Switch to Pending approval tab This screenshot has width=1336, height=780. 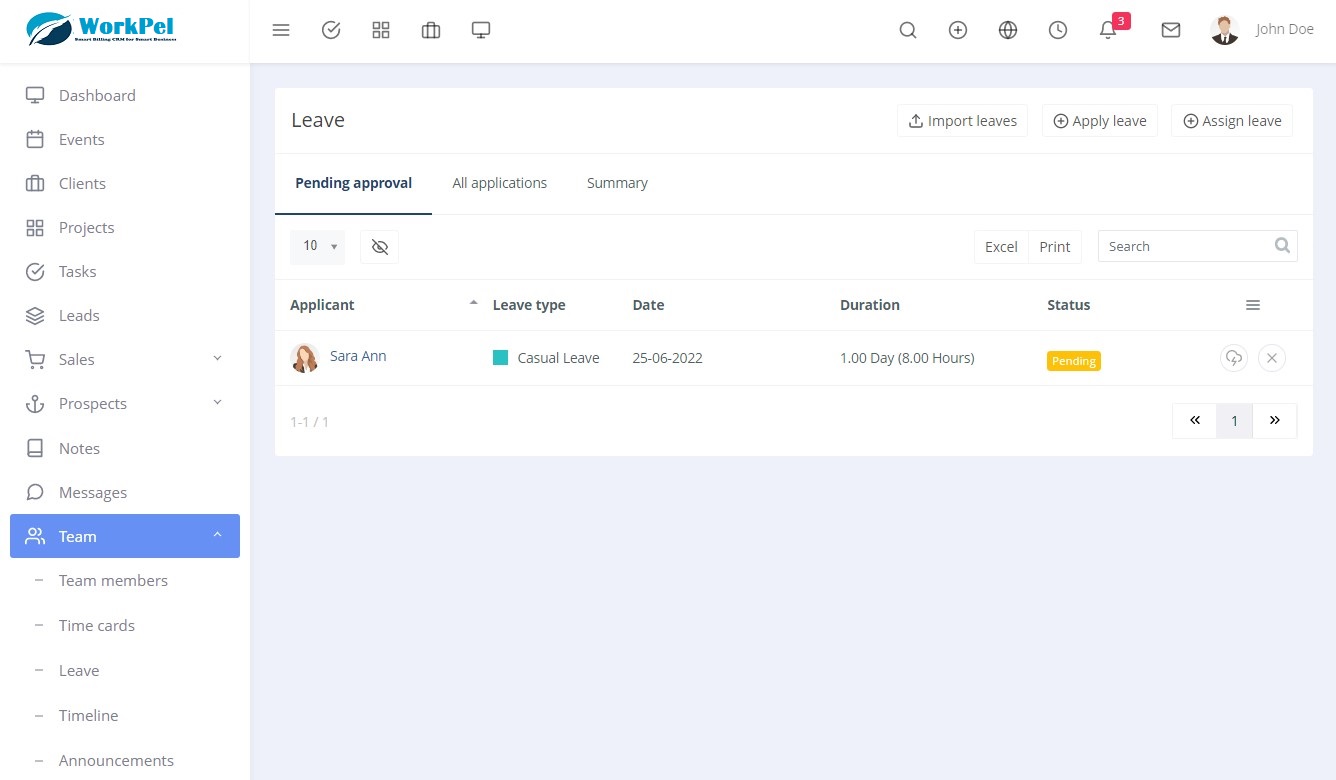pos(353,183)
